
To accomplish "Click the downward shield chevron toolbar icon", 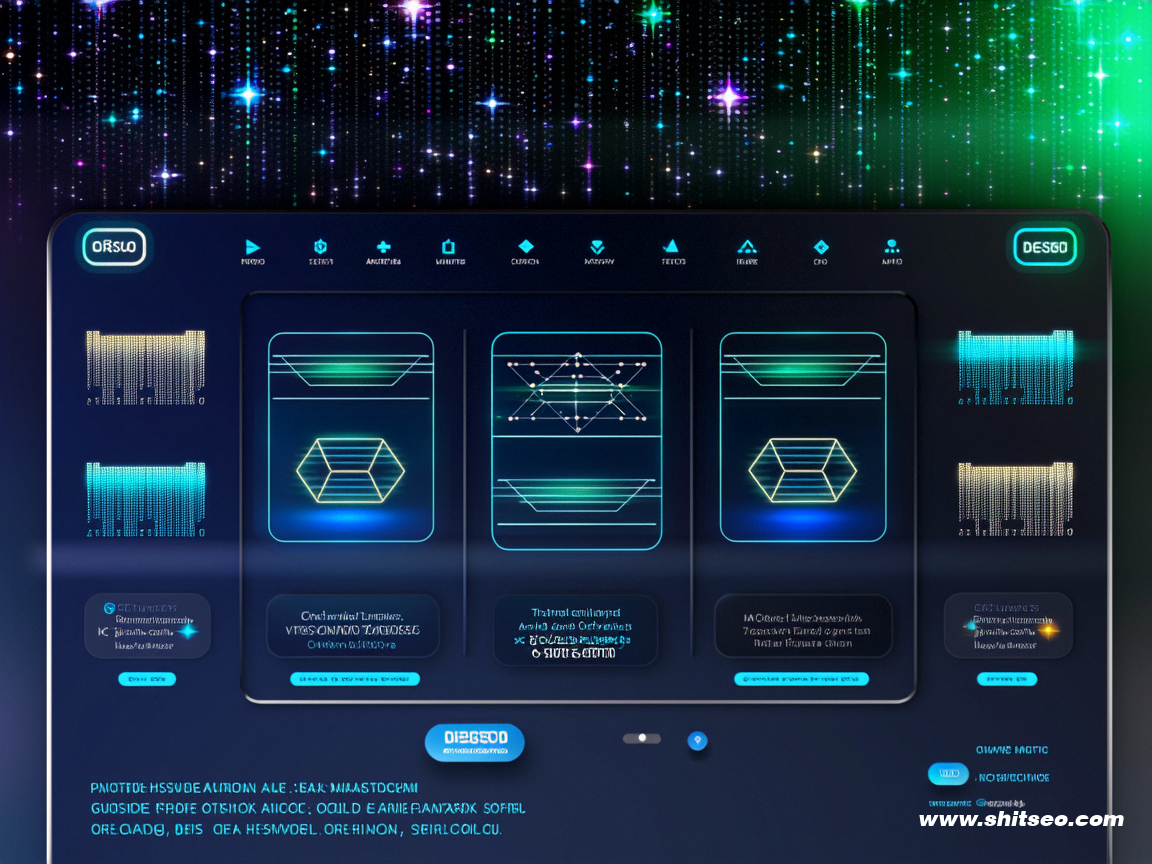I will [597, 247].
